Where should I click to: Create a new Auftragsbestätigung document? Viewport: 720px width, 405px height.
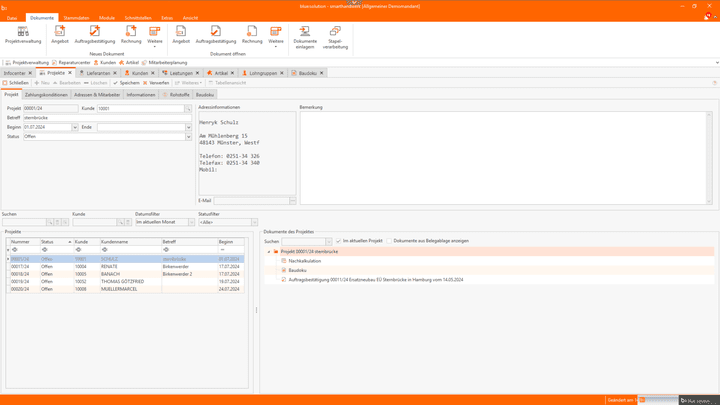(x=95, y=35)
